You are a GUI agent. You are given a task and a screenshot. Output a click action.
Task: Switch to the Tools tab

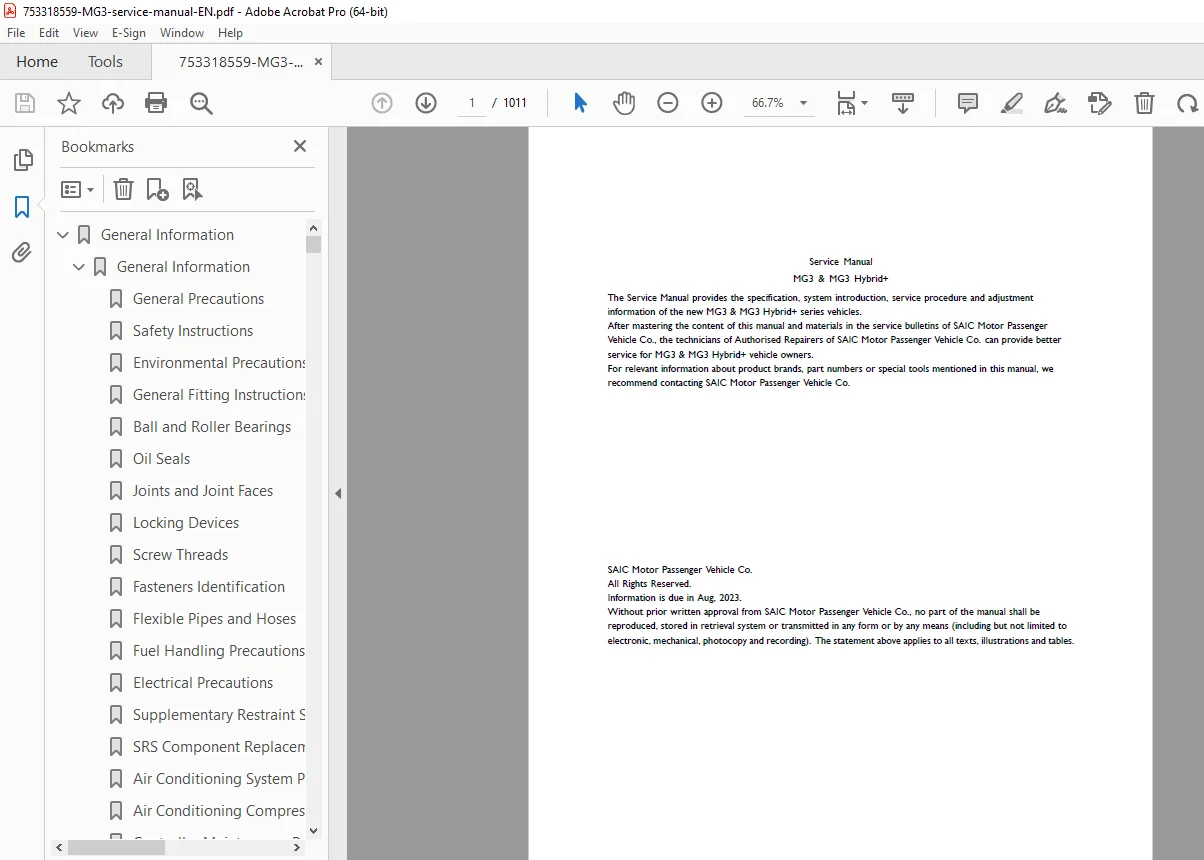pyautogui.click(x=105, y=62)
